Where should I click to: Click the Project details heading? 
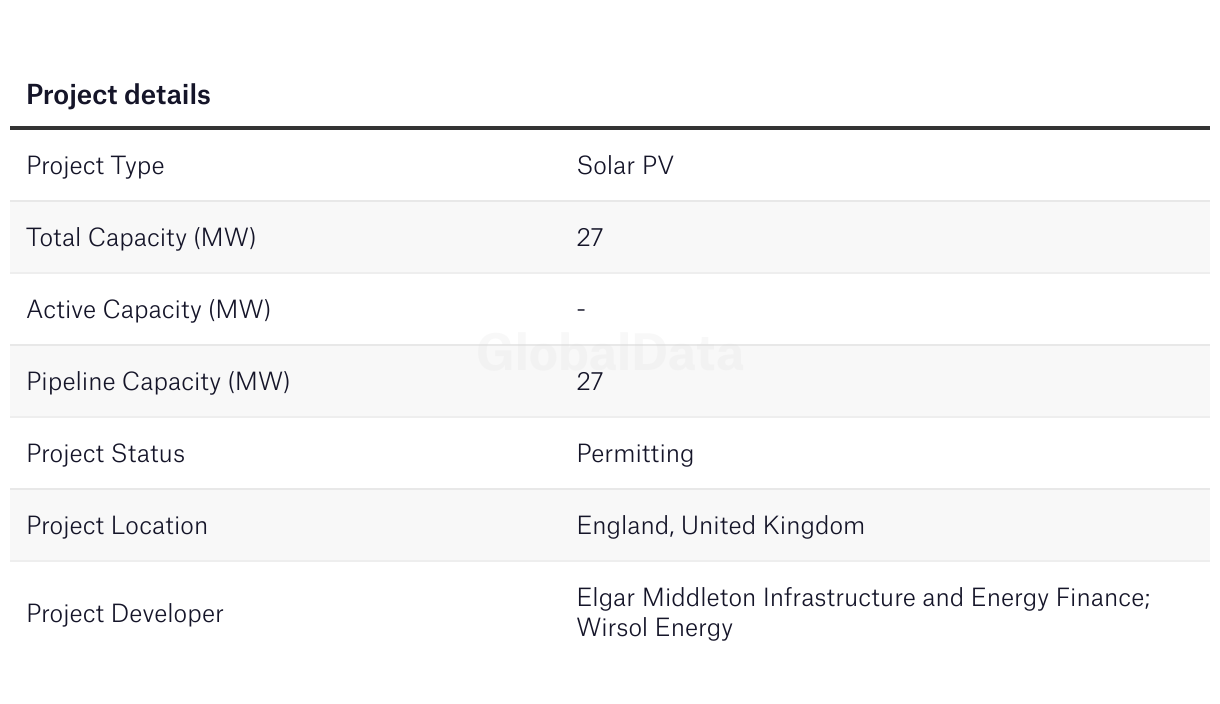(x=118, y=95)
